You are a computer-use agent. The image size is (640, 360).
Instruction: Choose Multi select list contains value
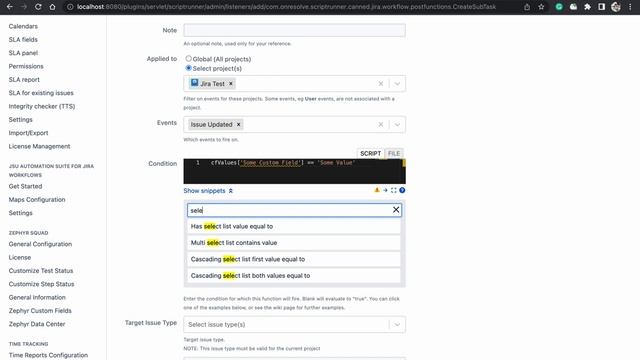tap(294, 243)
